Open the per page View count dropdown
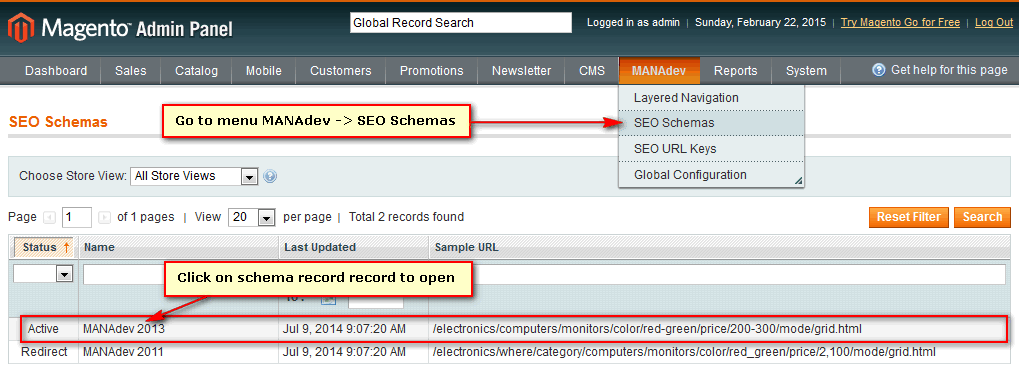 pos(252,217)
